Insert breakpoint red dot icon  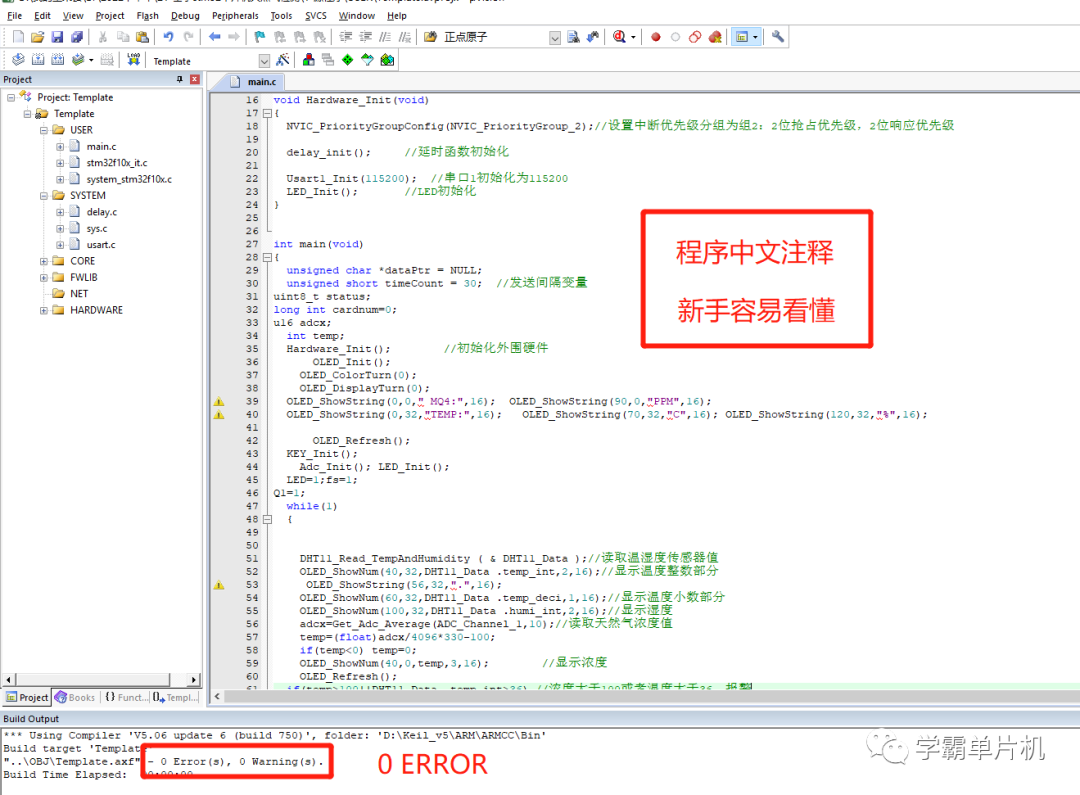click(x=656, y=37)
